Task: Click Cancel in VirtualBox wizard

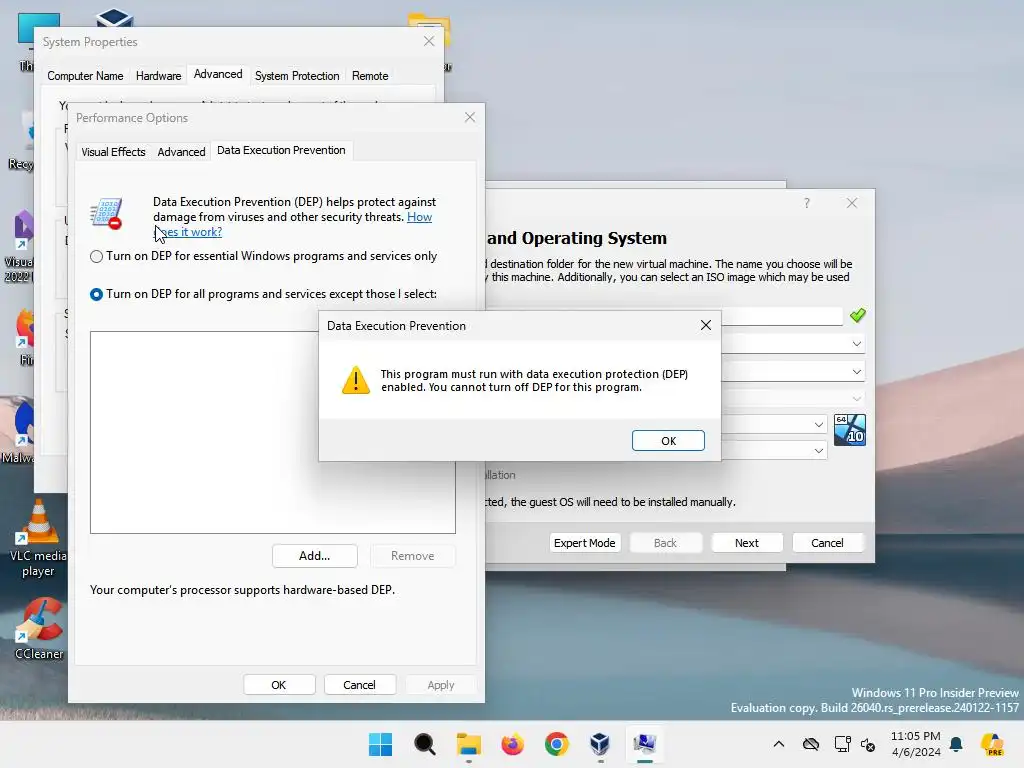Action: click(827, 543)
